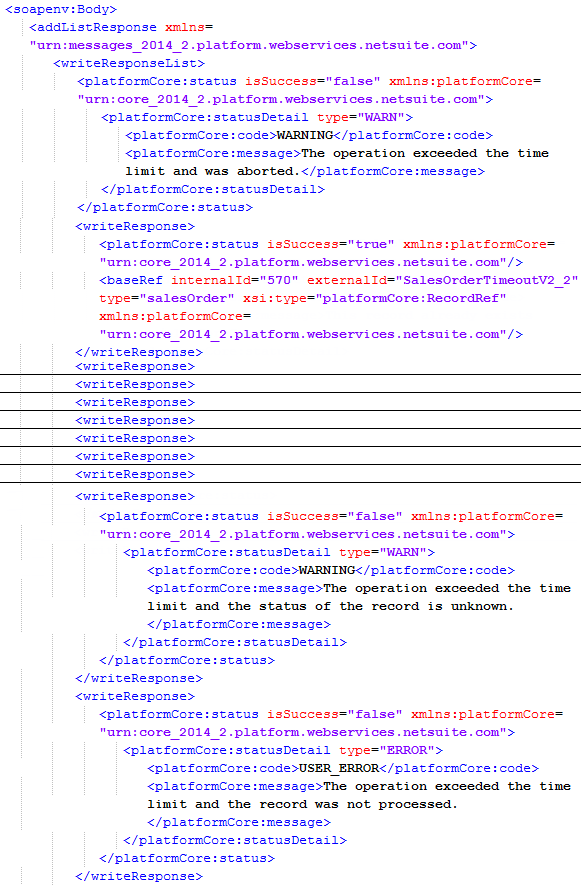
Task: Click the writeResponseList opening tag
Action: [x=129, y=63]
